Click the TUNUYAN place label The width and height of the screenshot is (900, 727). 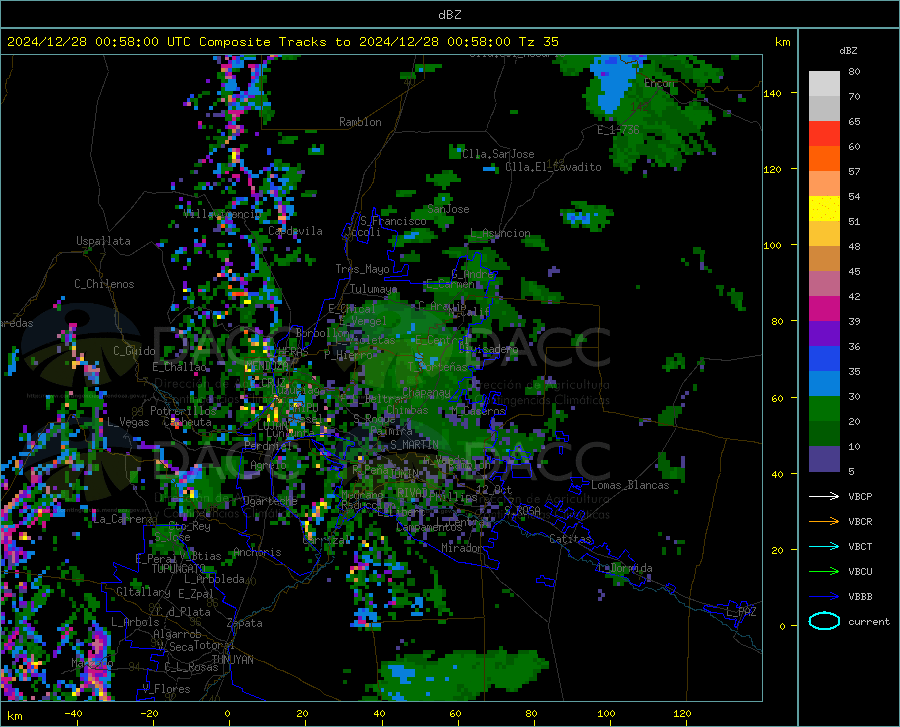232,659
